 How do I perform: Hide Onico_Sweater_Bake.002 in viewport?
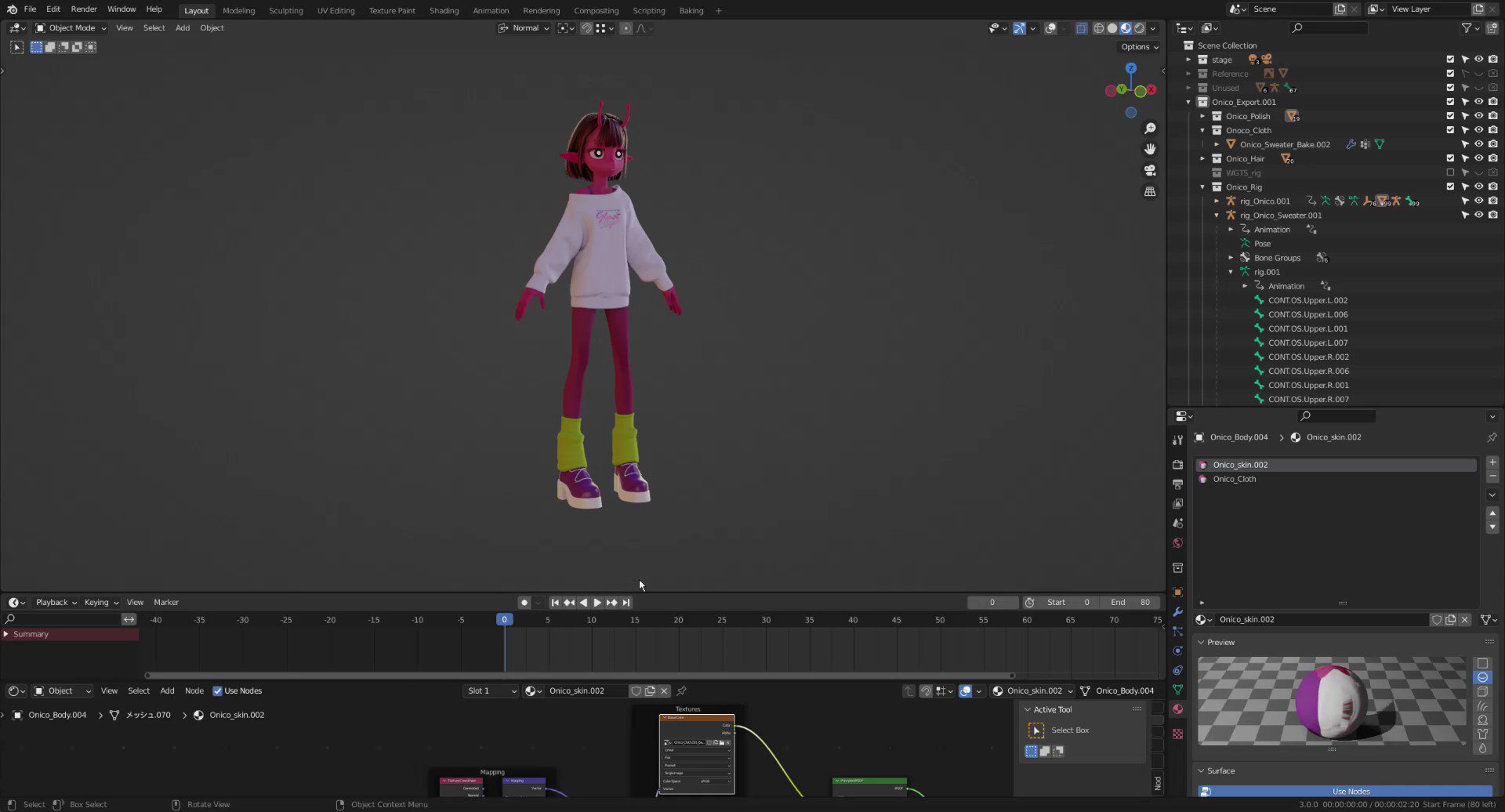tap(1479, 144)
